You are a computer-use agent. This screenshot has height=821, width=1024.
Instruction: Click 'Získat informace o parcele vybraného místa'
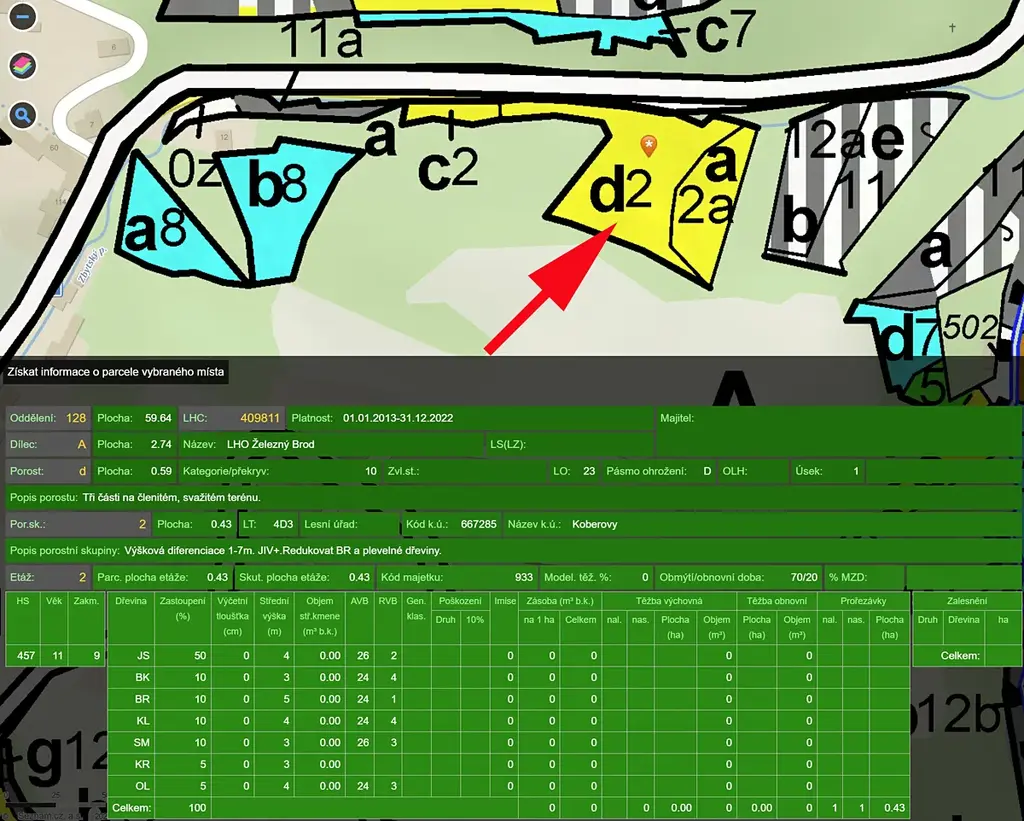click(115, 373)
